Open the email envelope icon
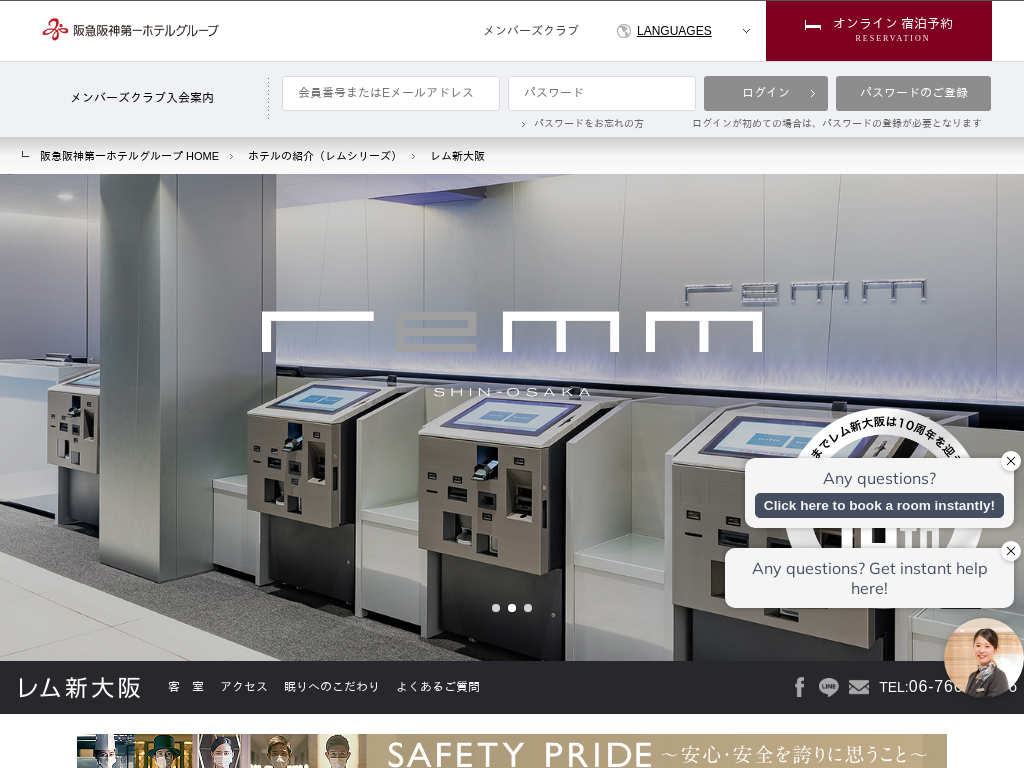The width and height of the screenshot is (1024, 768). pyautogui.click(x=859, y=687)
